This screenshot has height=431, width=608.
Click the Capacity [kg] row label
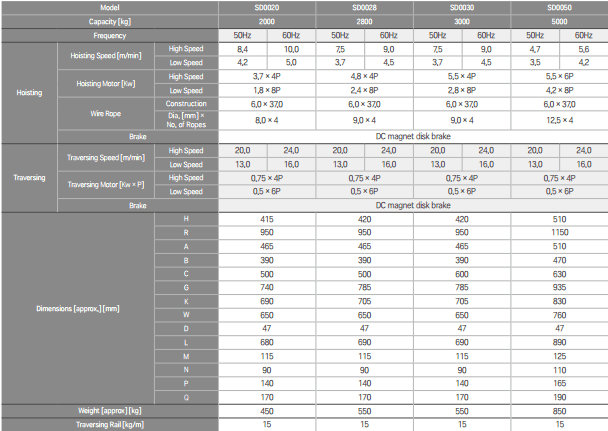110,22
